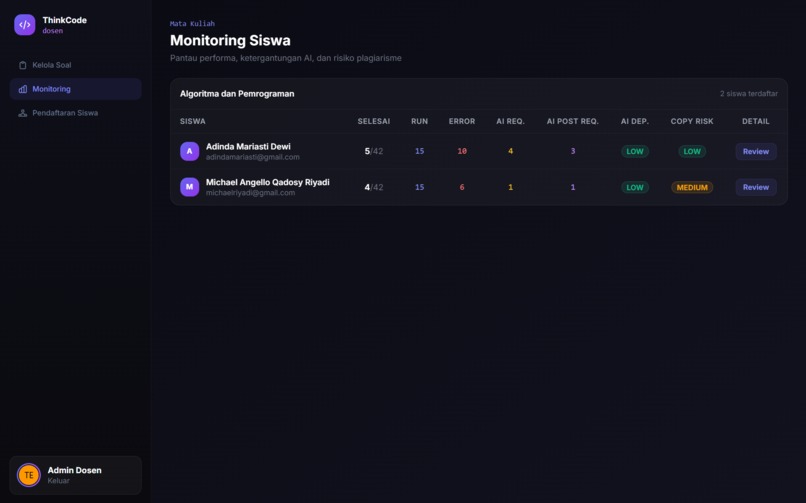The width and height of the screenshot is (806, 503).
Task: Click the '2 siswa terdaftar' count text
Action: click(x=748, y=94)
